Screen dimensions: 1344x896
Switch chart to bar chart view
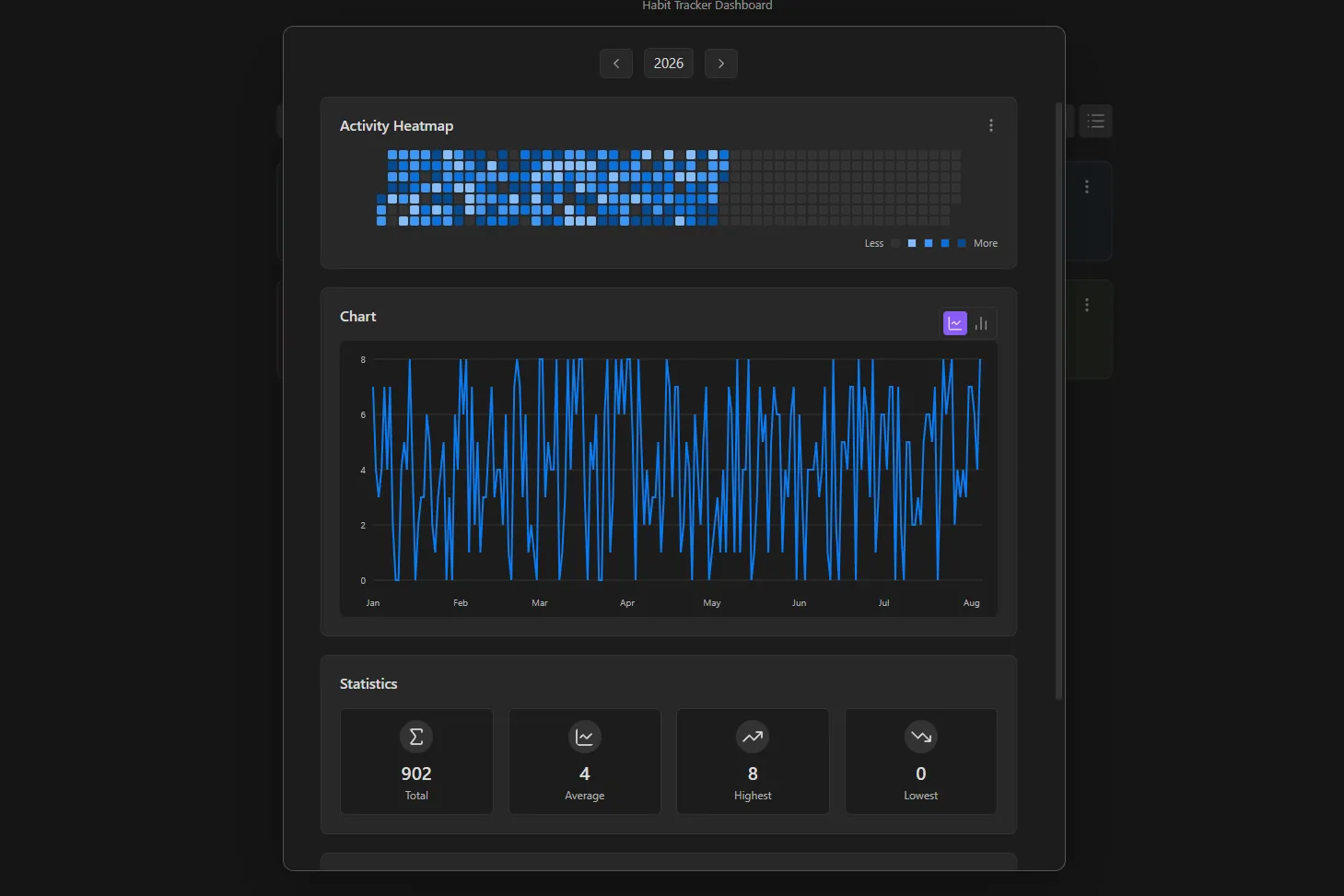coord(981,323)
